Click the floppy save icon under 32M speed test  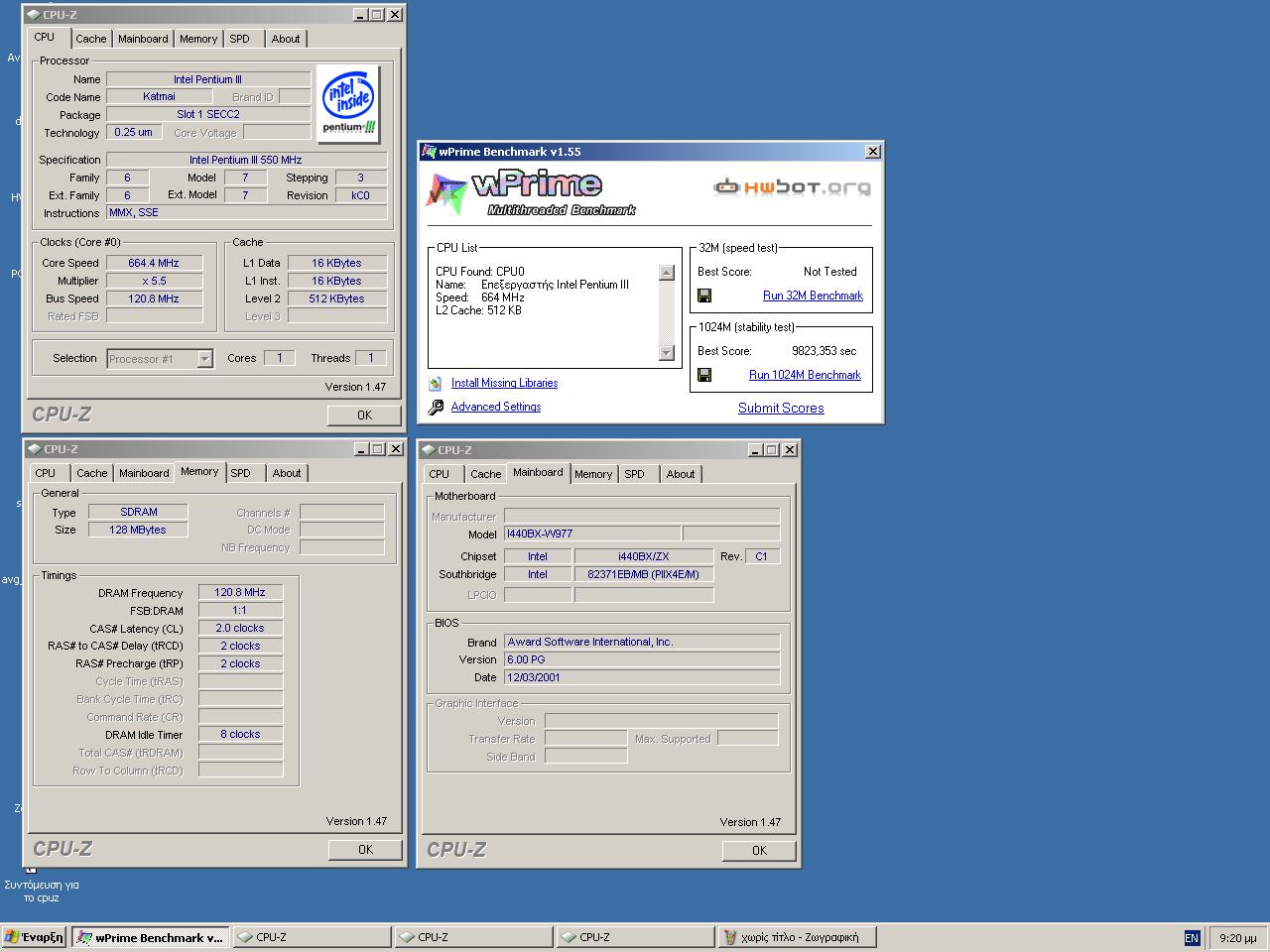704,296
